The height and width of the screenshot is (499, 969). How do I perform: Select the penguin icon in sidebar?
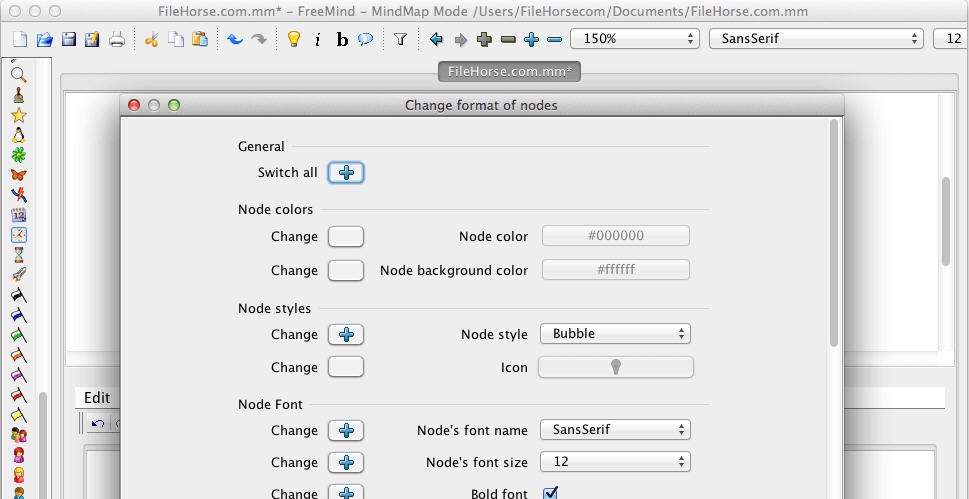[x=18, y=135]
